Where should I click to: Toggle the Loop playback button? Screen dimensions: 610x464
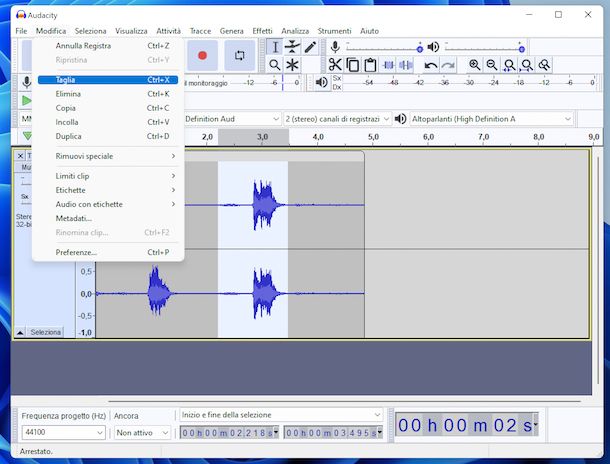[x=240, y=55]
